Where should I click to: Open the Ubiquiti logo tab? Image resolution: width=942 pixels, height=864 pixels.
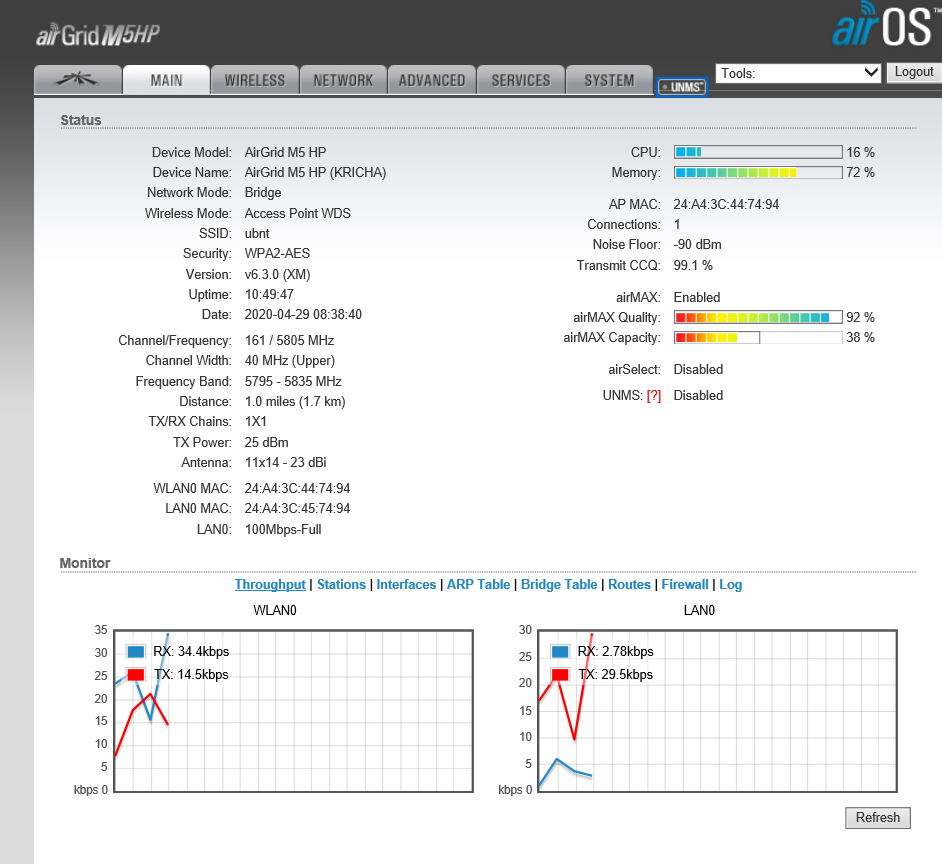click(x=78, y=80)
